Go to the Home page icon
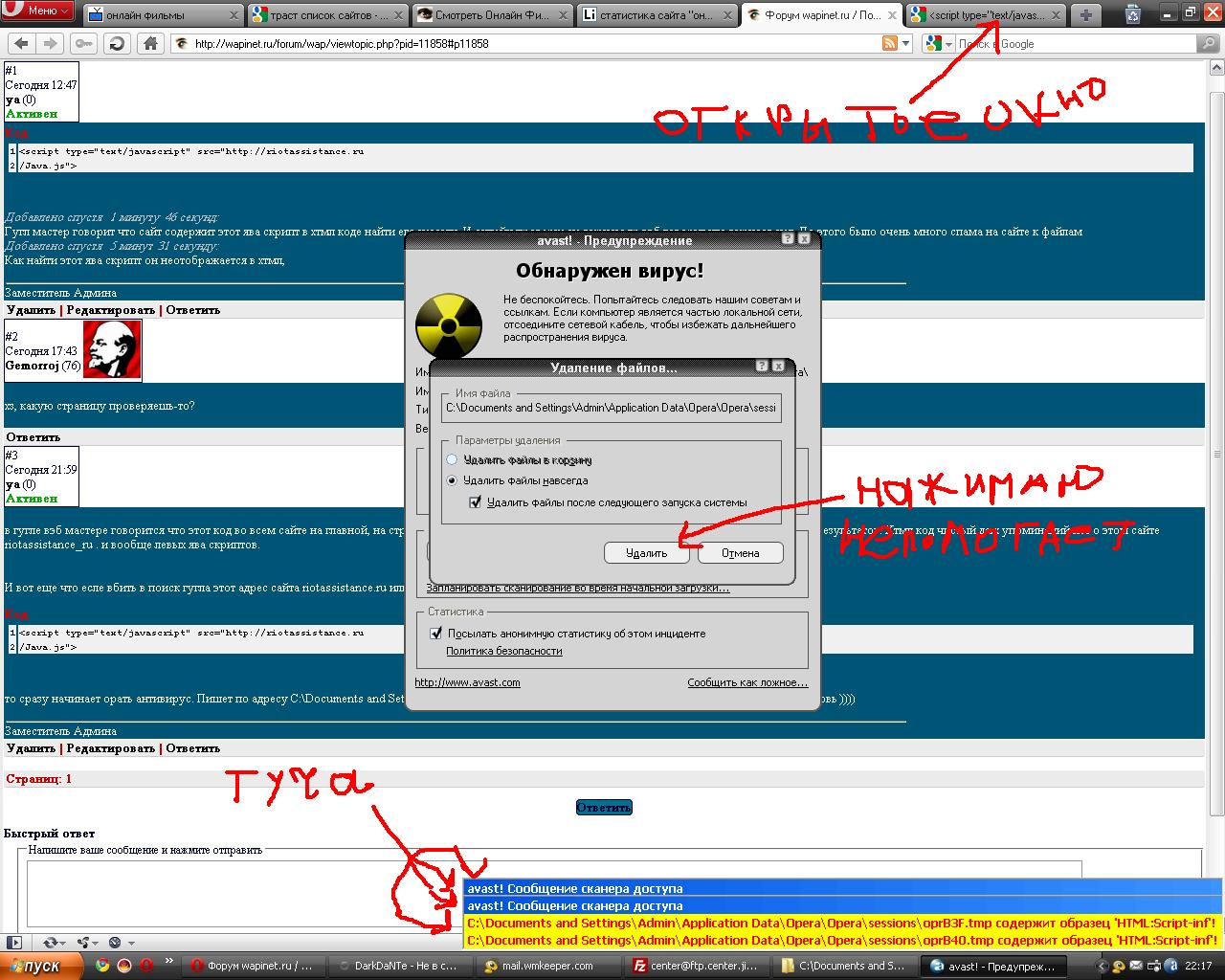This screenshot has width=1225, height=980. 150,43
